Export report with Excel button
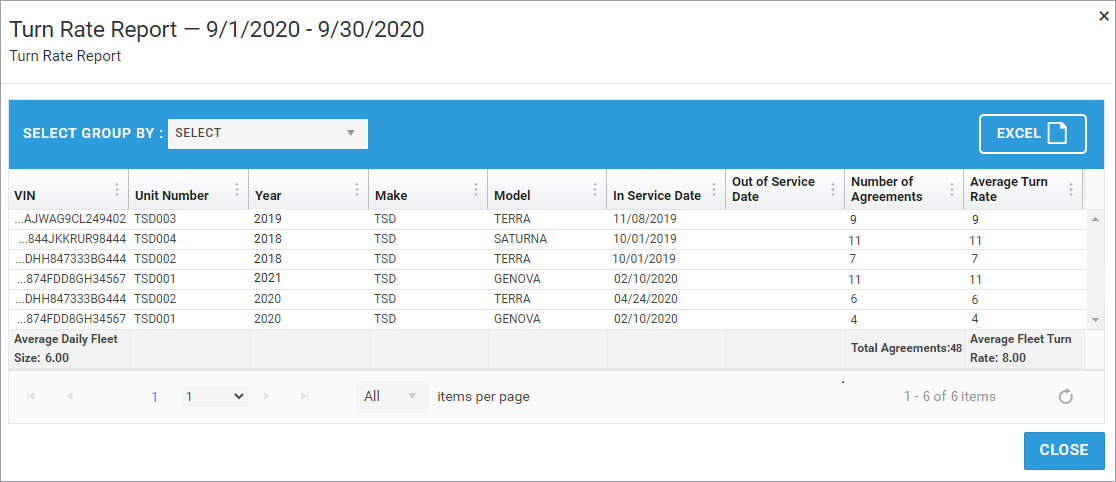The image size is (1116, 482). tap(1032, 134)
